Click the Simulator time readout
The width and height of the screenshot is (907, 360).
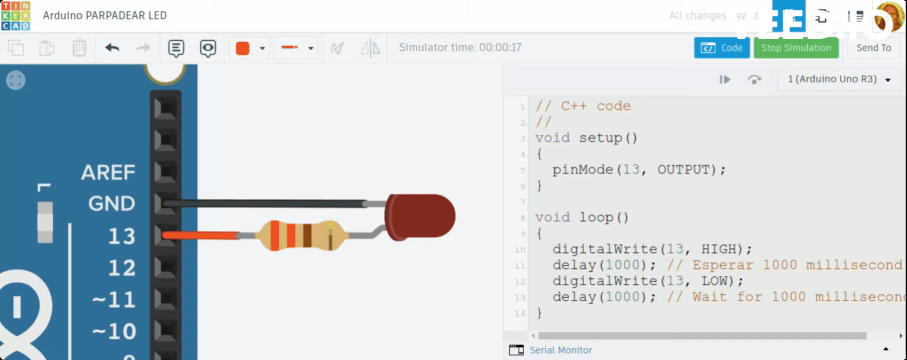[x=460, y=47]
